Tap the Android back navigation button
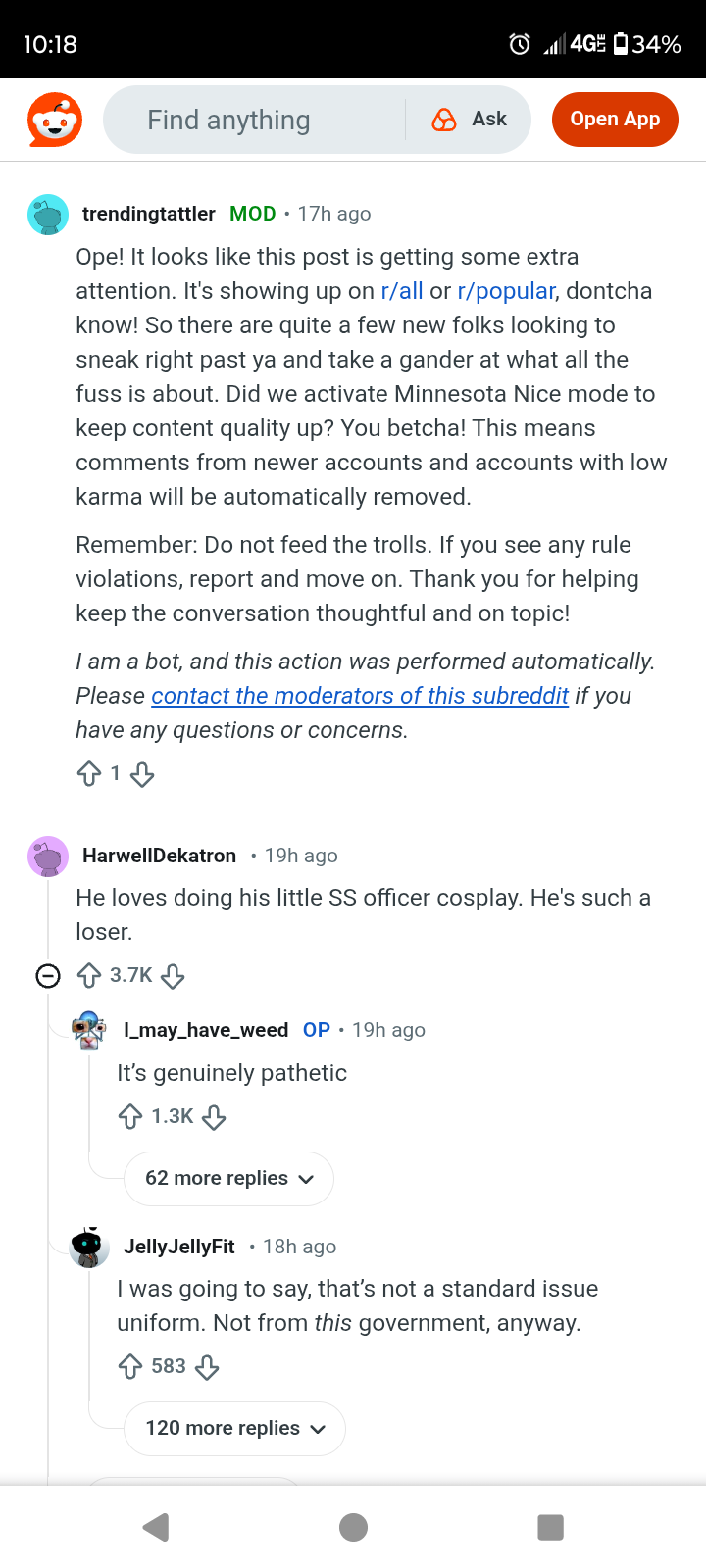 (x=155, y=1527)
